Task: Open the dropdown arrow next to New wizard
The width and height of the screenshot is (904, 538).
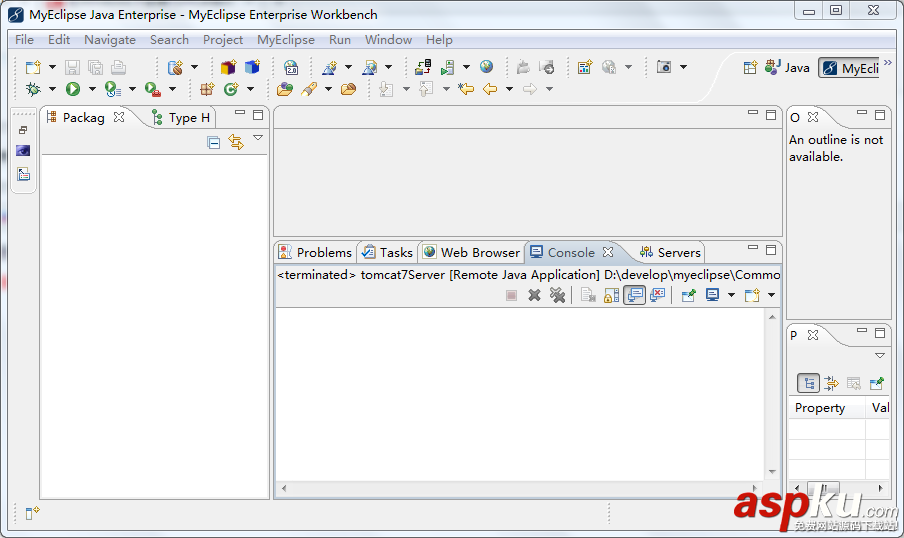Action: (x=52, y=67)
